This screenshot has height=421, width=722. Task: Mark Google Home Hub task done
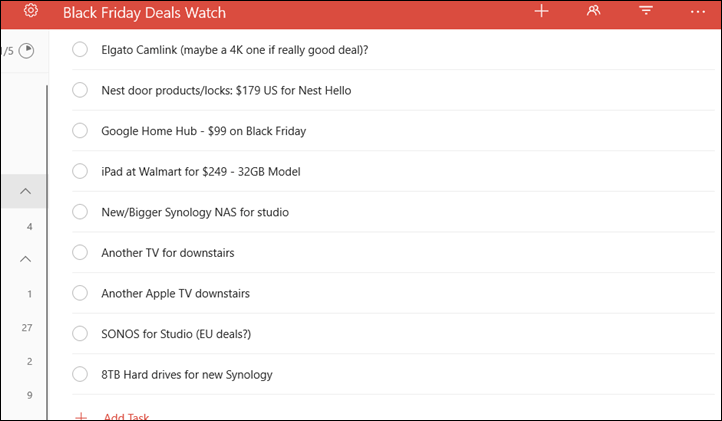[80, 130]
